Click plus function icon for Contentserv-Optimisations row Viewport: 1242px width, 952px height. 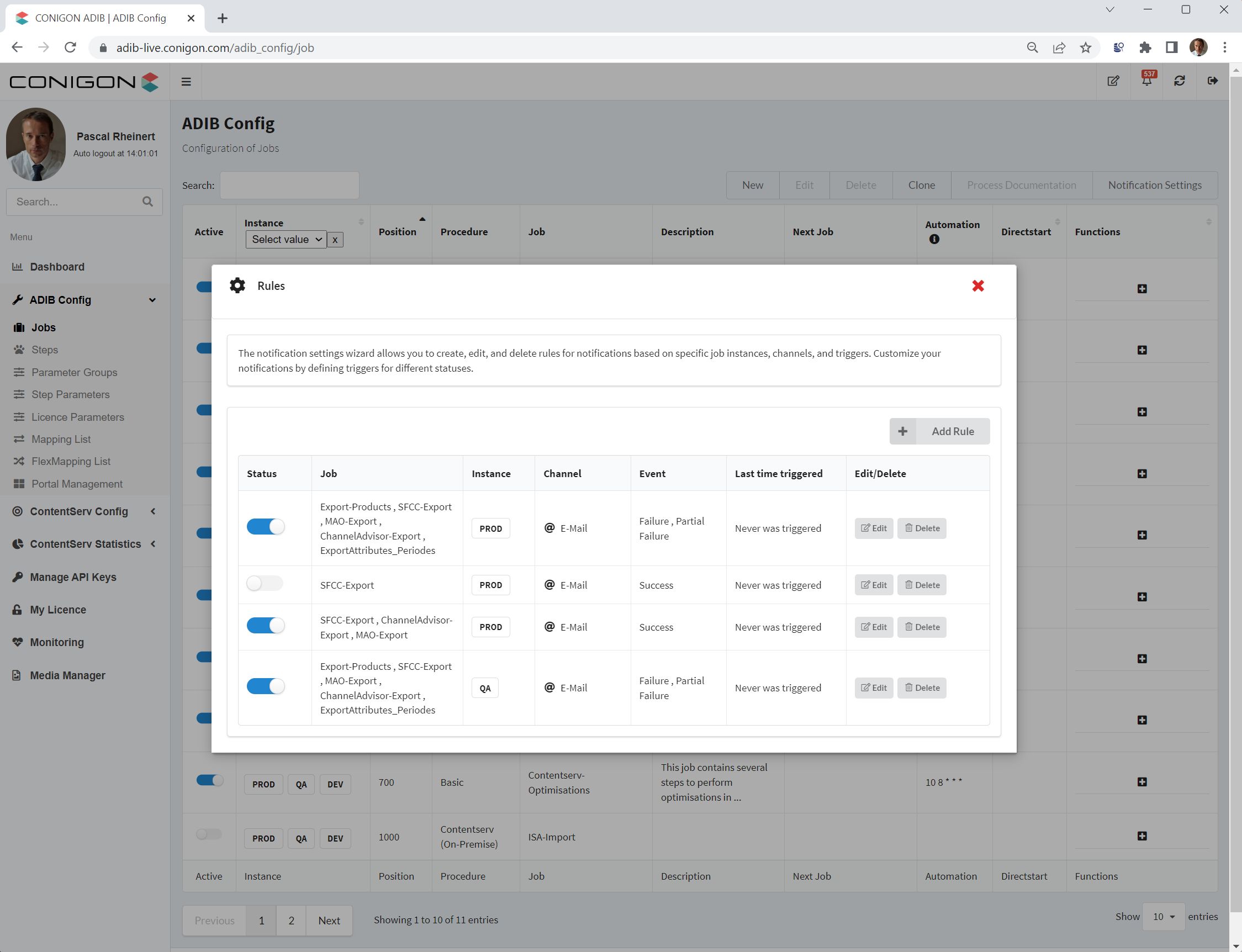pos(1142,782)
